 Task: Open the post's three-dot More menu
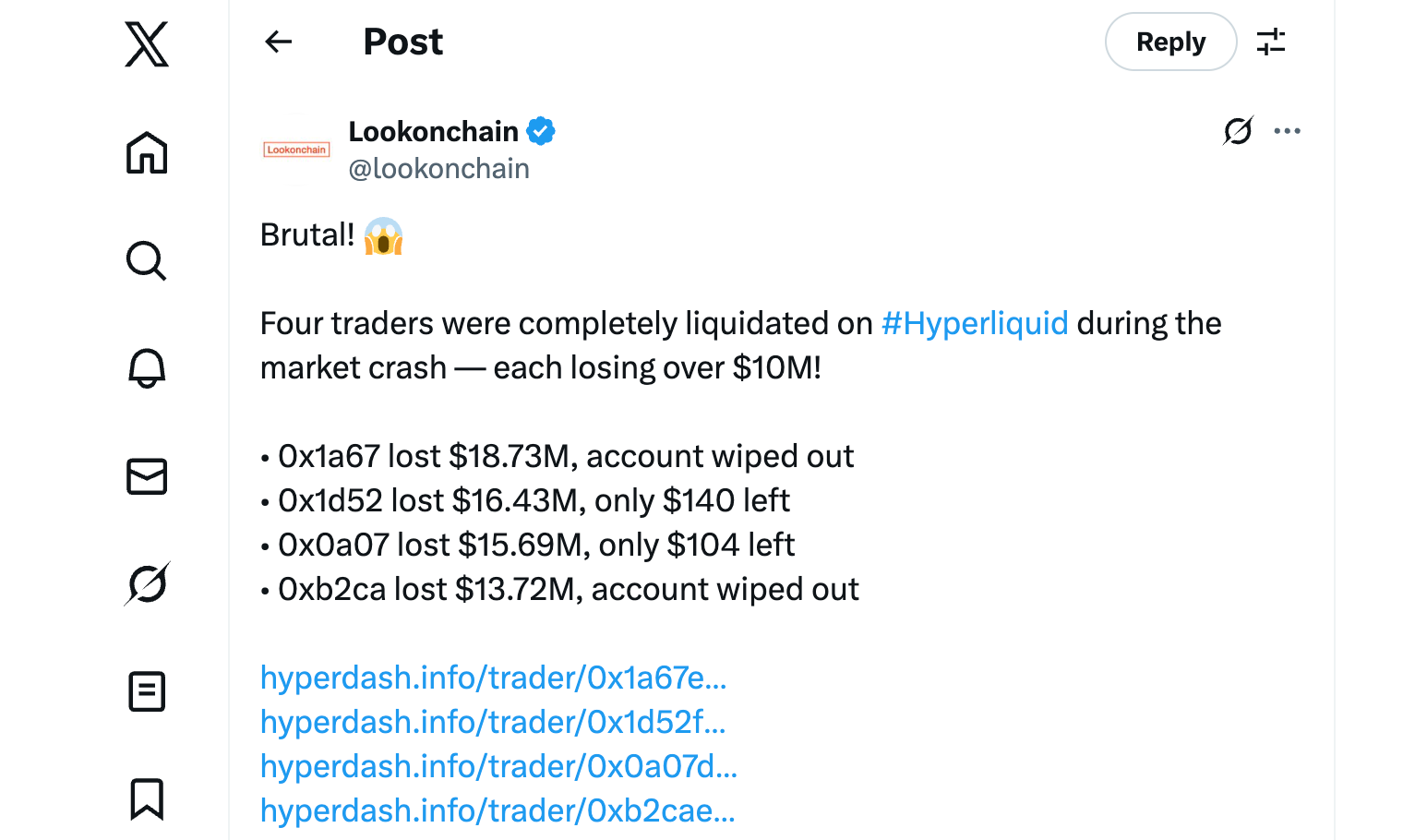coord(1287,131)
